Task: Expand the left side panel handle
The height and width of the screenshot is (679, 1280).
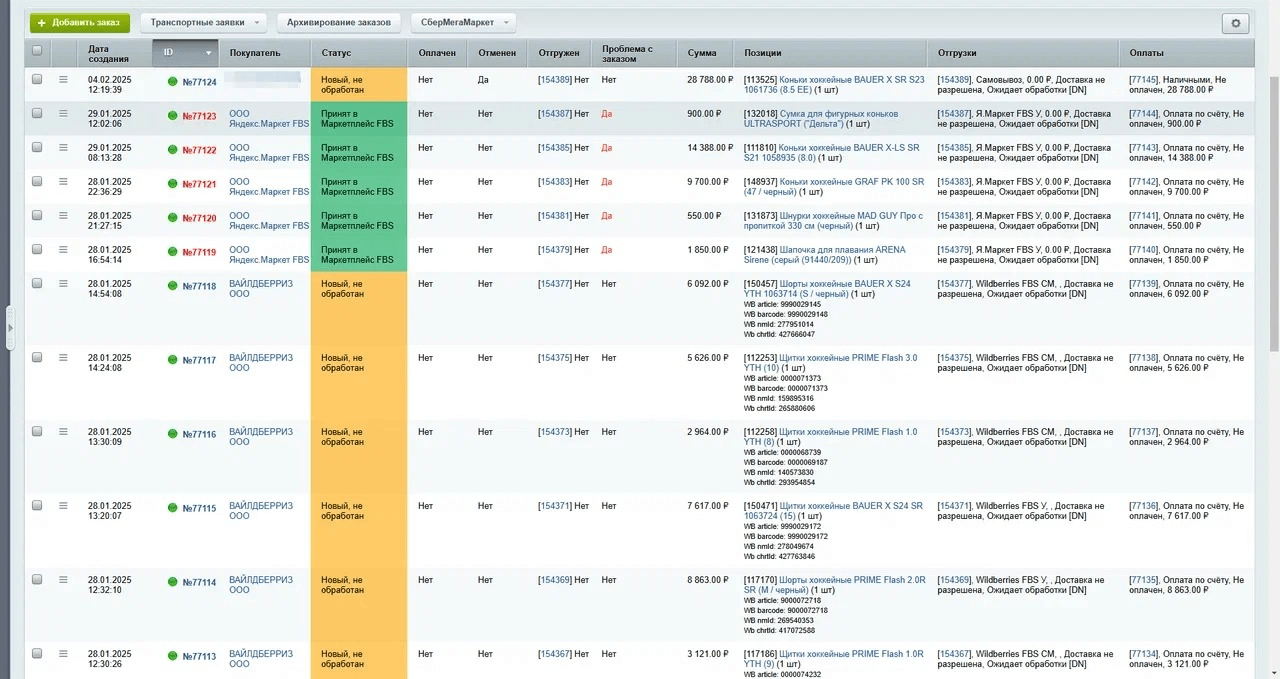Action: (10, 327)
